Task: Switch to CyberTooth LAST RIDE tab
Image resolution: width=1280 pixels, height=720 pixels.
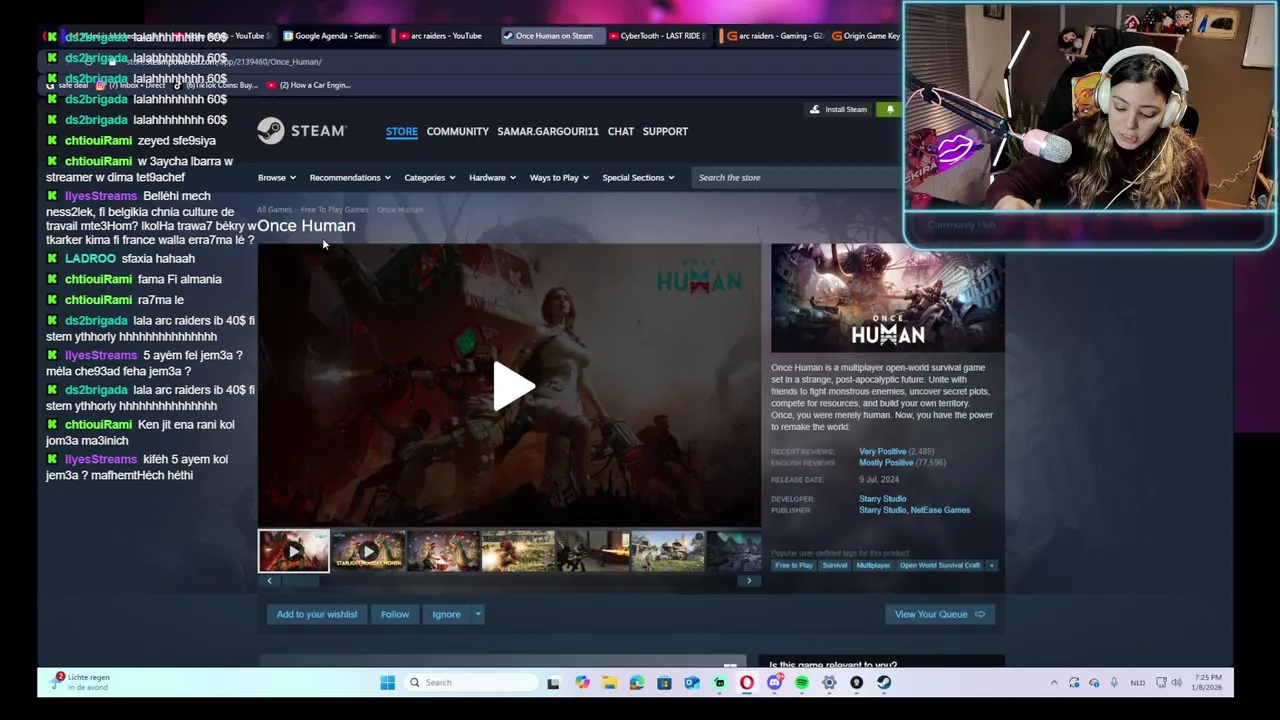Action: click(658, 36)
